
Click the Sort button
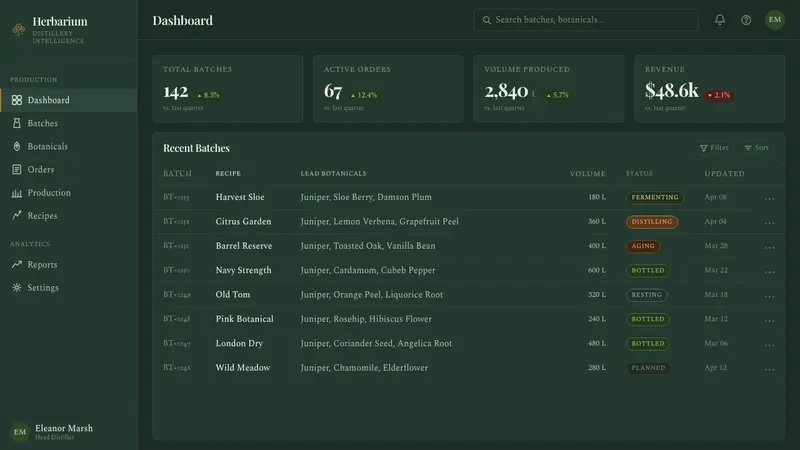[x=756, y=148]
